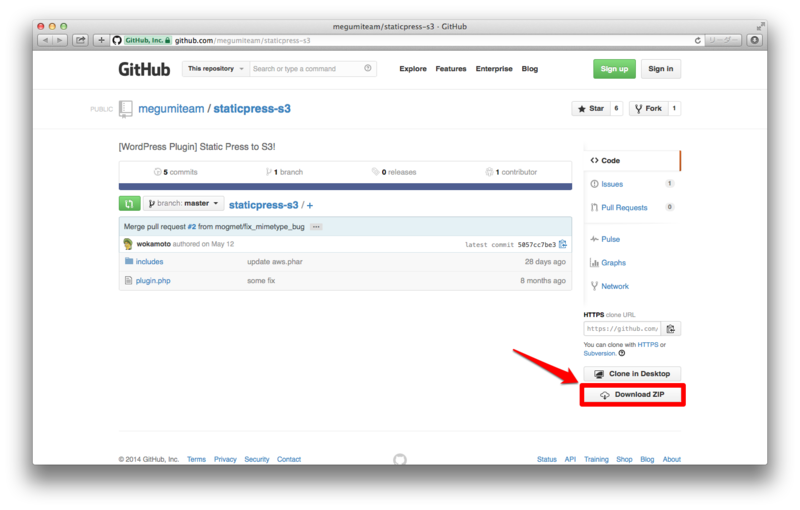Click the search help question mark icon

point(368,68)
